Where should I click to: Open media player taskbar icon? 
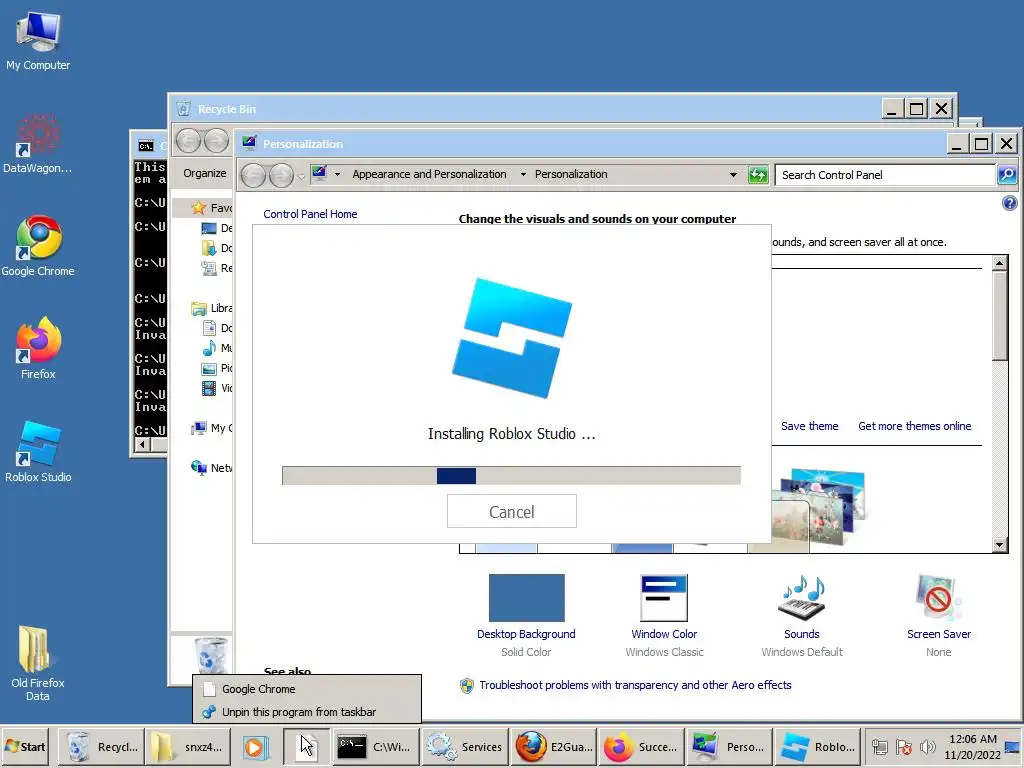pyautogui.click(x=255, y=746)
